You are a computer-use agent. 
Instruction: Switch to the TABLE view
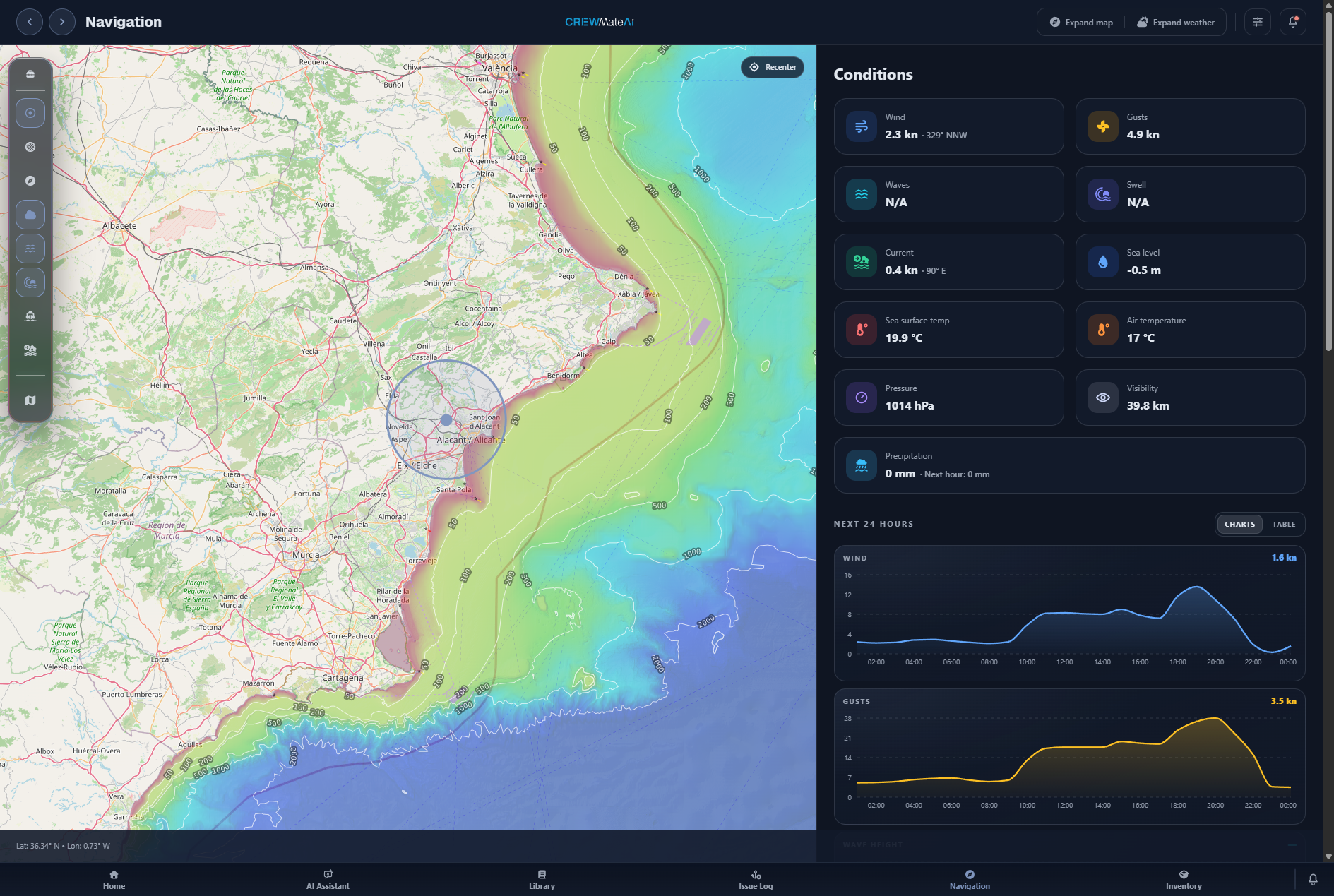[1283, 525]
